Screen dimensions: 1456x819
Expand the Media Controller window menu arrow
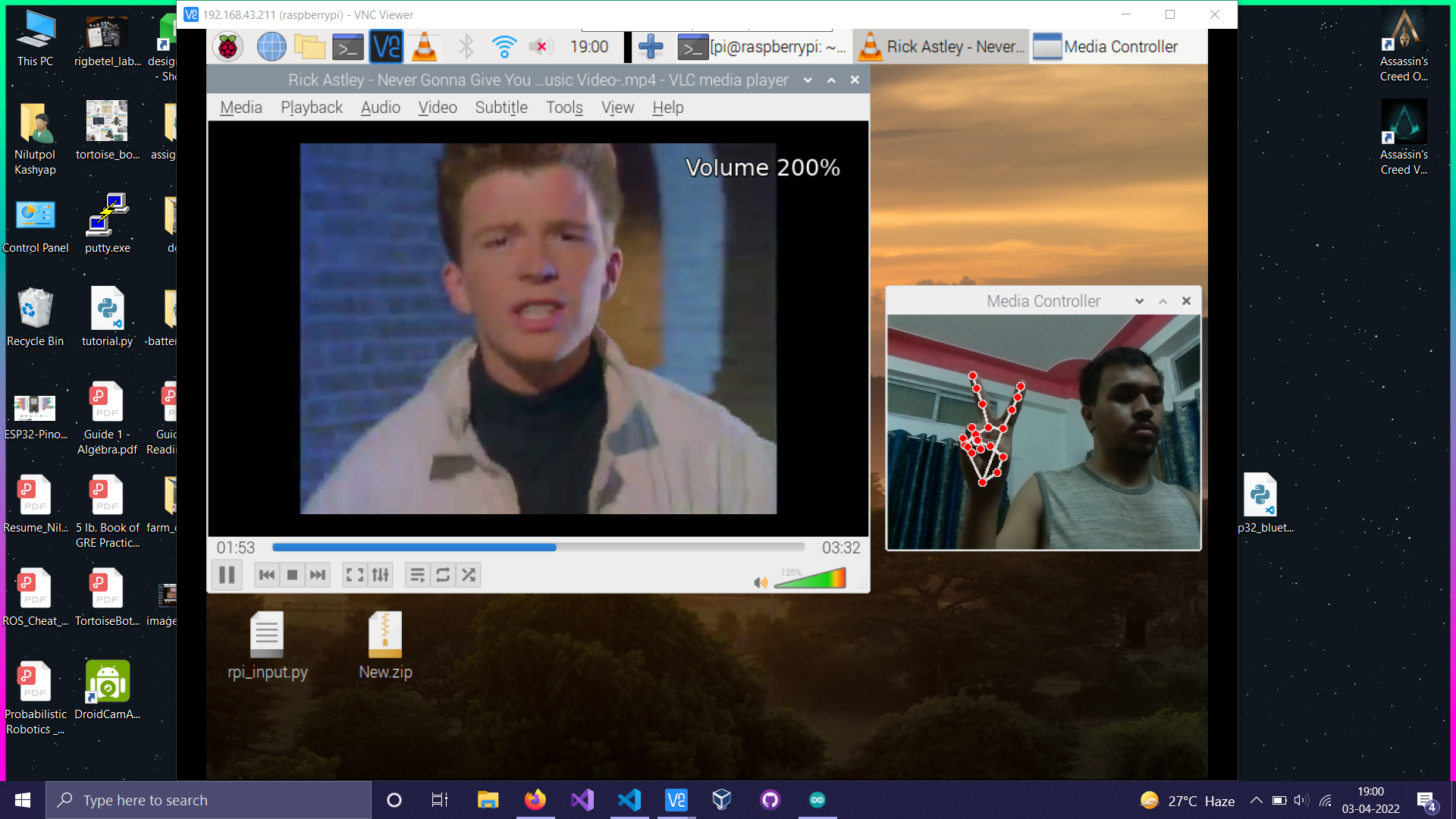click(1139, 301)
